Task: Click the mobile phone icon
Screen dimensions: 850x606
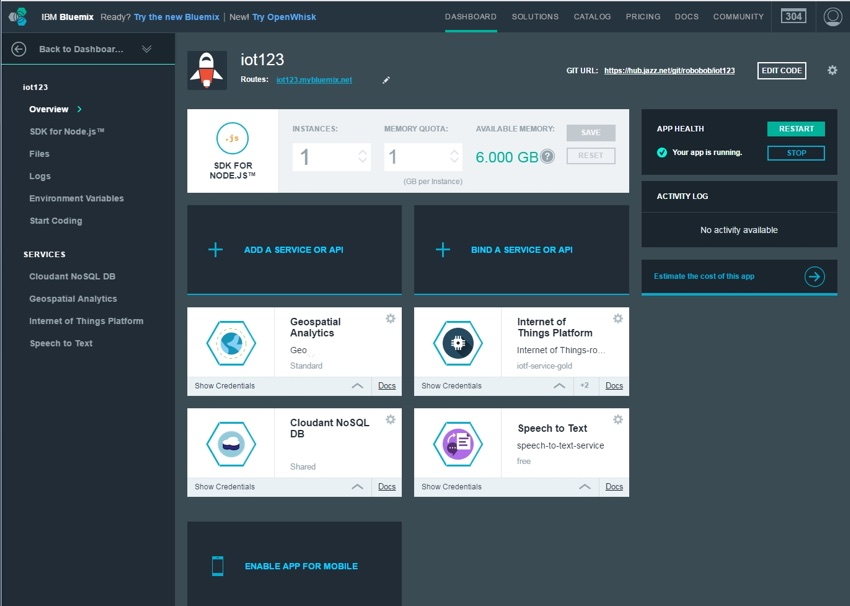Action: coord(217,566)
